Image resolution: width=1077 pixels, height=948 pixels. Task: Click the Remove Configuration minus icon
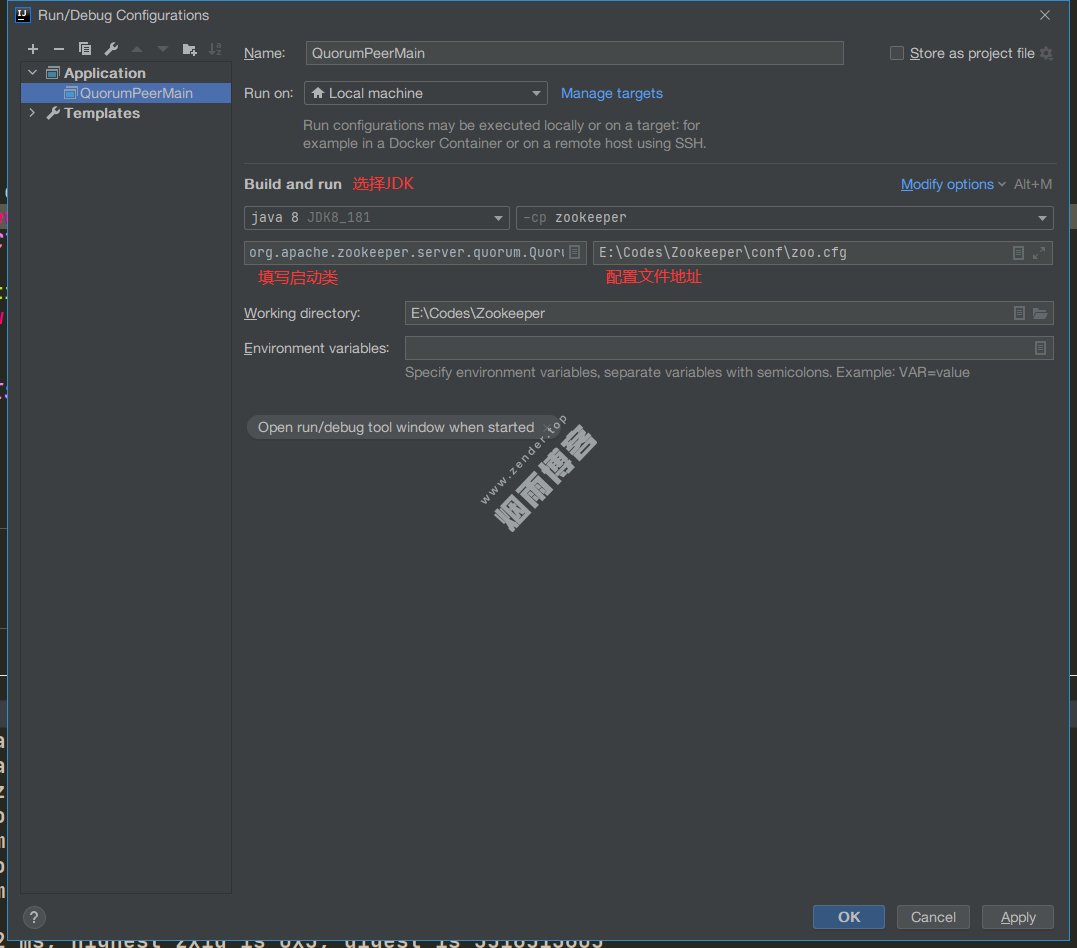tap(59, 49)
